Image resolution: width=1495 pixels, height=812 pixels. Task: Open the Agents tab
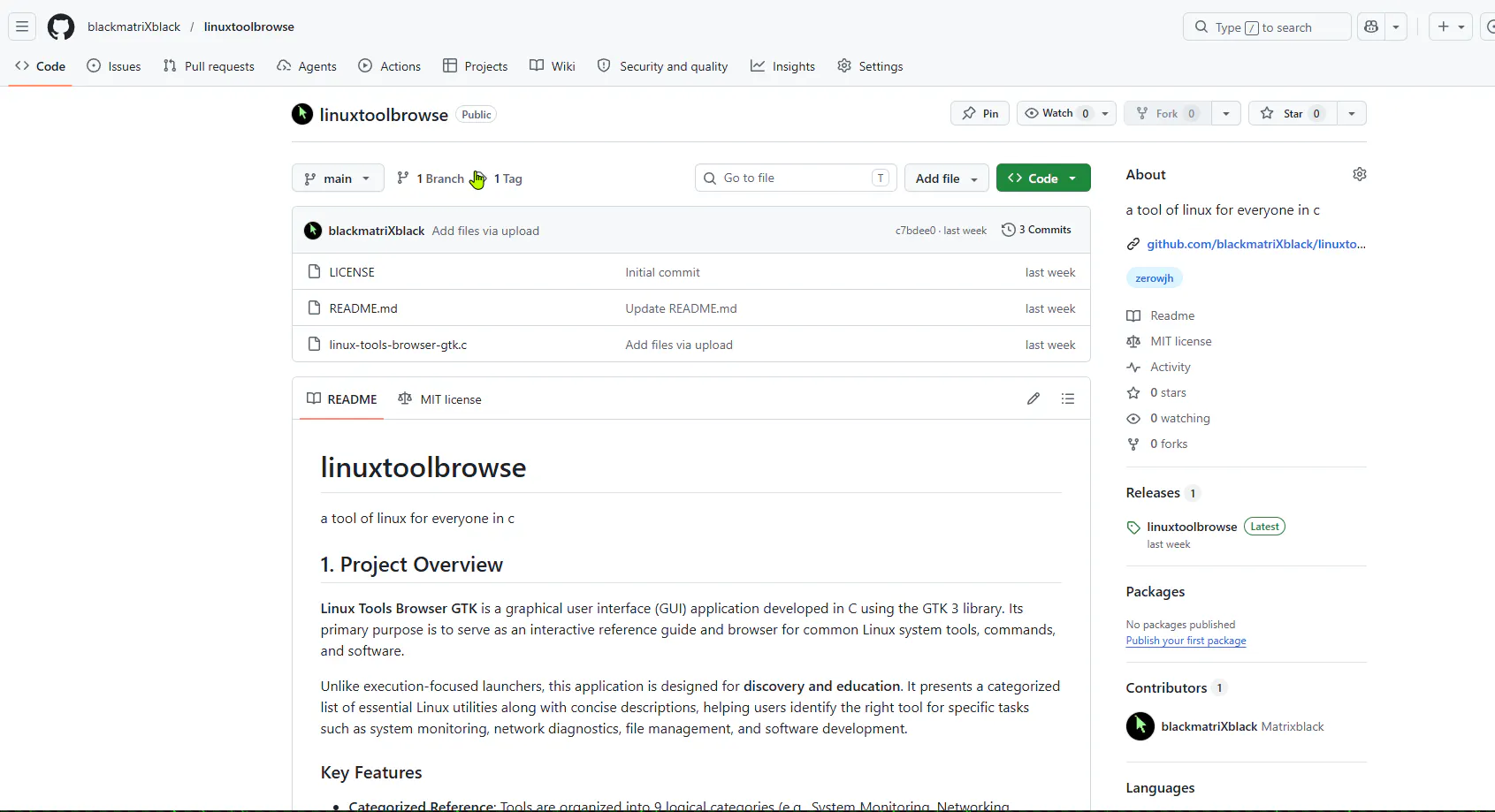(x=307, y=66)
